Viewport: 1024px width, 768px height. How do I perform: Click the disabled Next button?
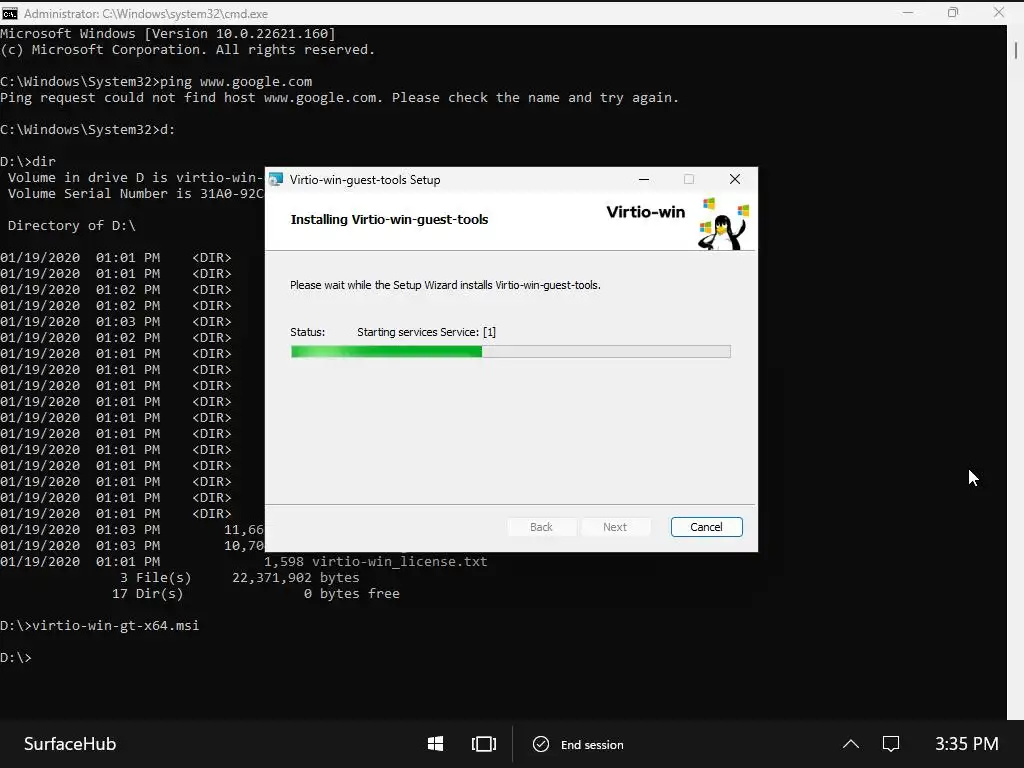[x=615, y=527]
